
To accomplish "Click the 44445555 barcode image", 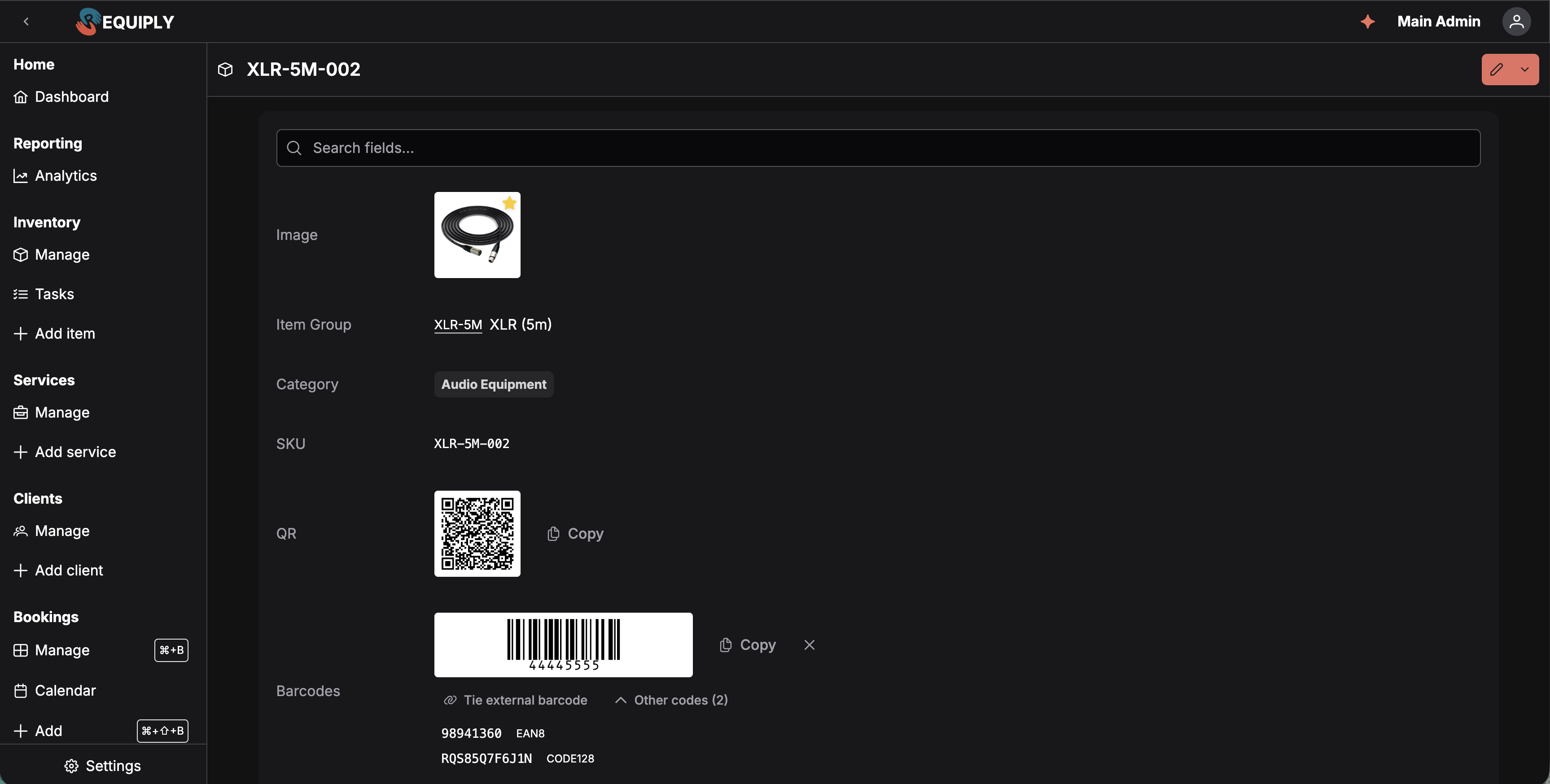I will (x=563, y=645).
